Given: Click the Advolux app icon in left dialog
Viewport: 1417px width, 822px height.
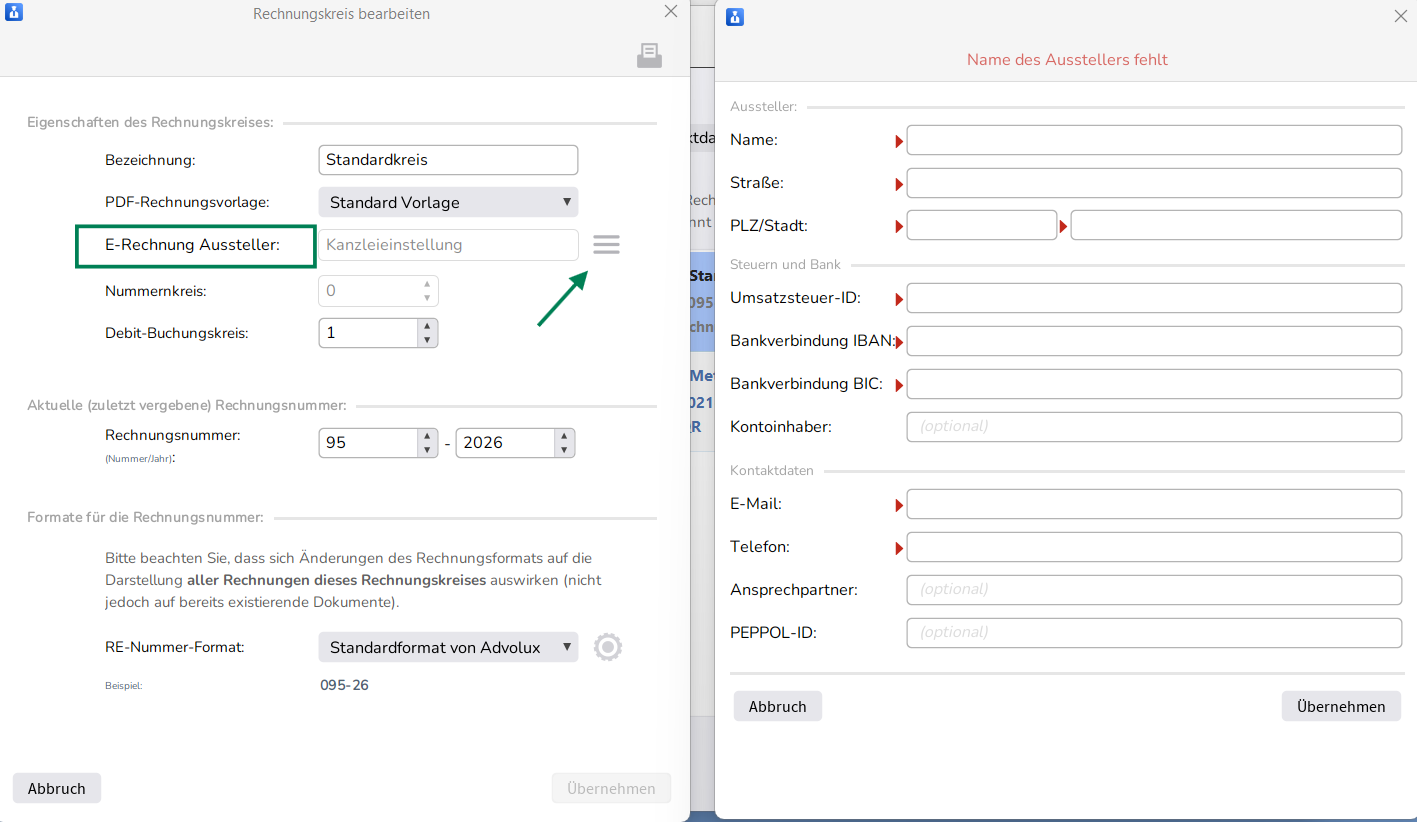Looking at the screenshot, I should [x=14, y=13].
